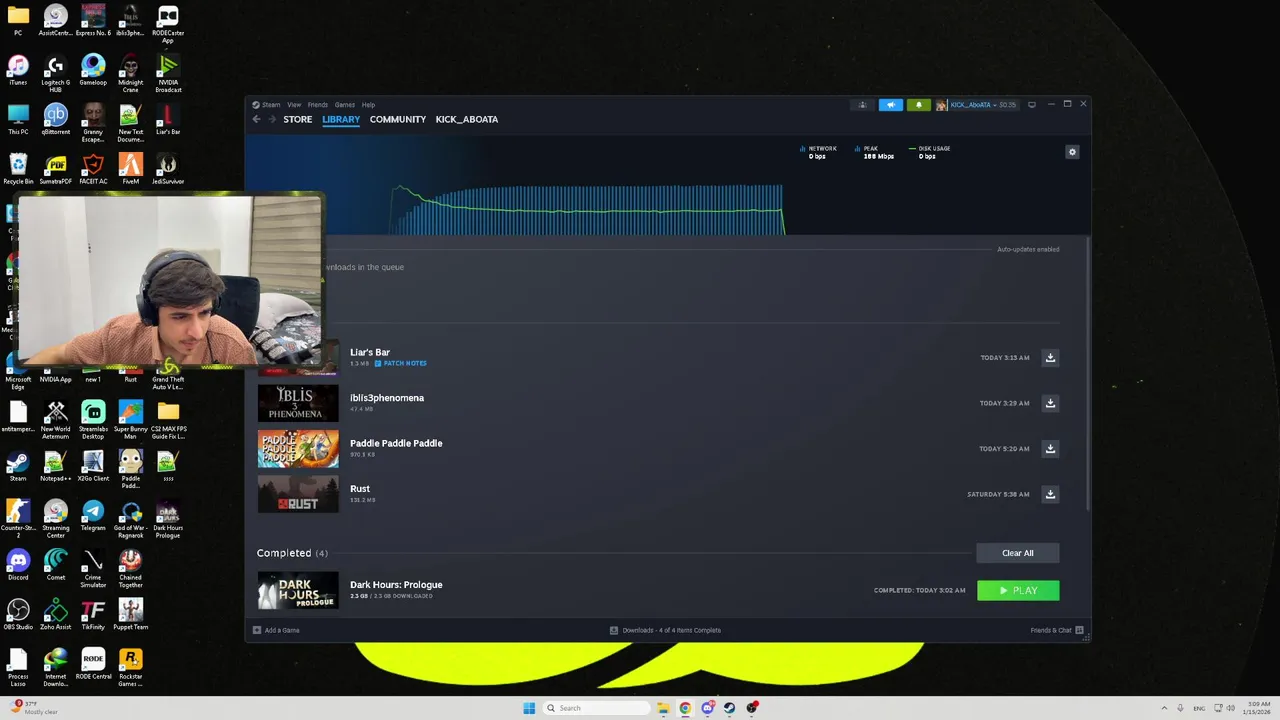This screenshot has width=1280, height=720.
Task: Switch to the COMMUNITY tab
Action: [x=398, y=119]
